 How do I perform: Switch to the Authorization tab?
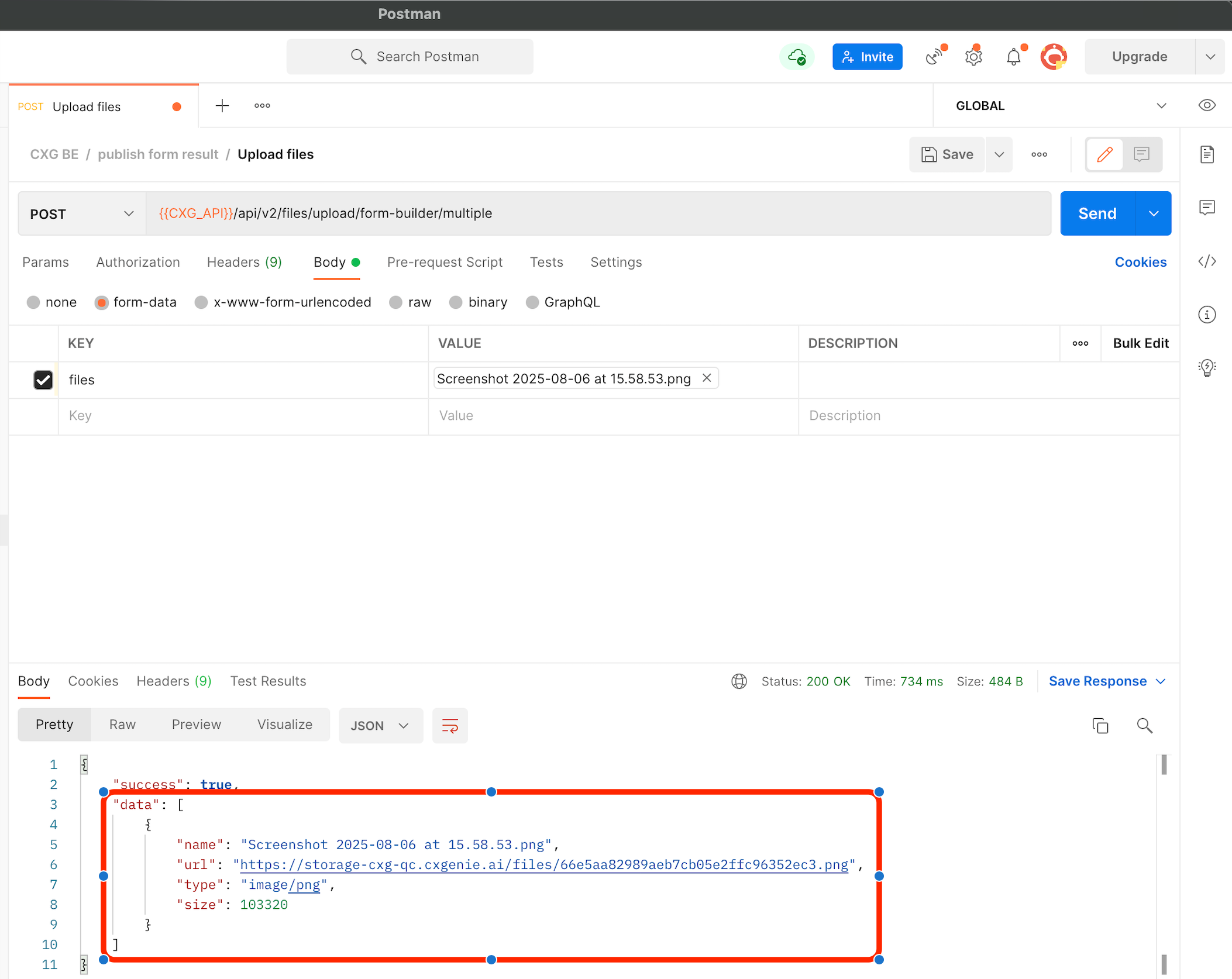pos(138,262)
